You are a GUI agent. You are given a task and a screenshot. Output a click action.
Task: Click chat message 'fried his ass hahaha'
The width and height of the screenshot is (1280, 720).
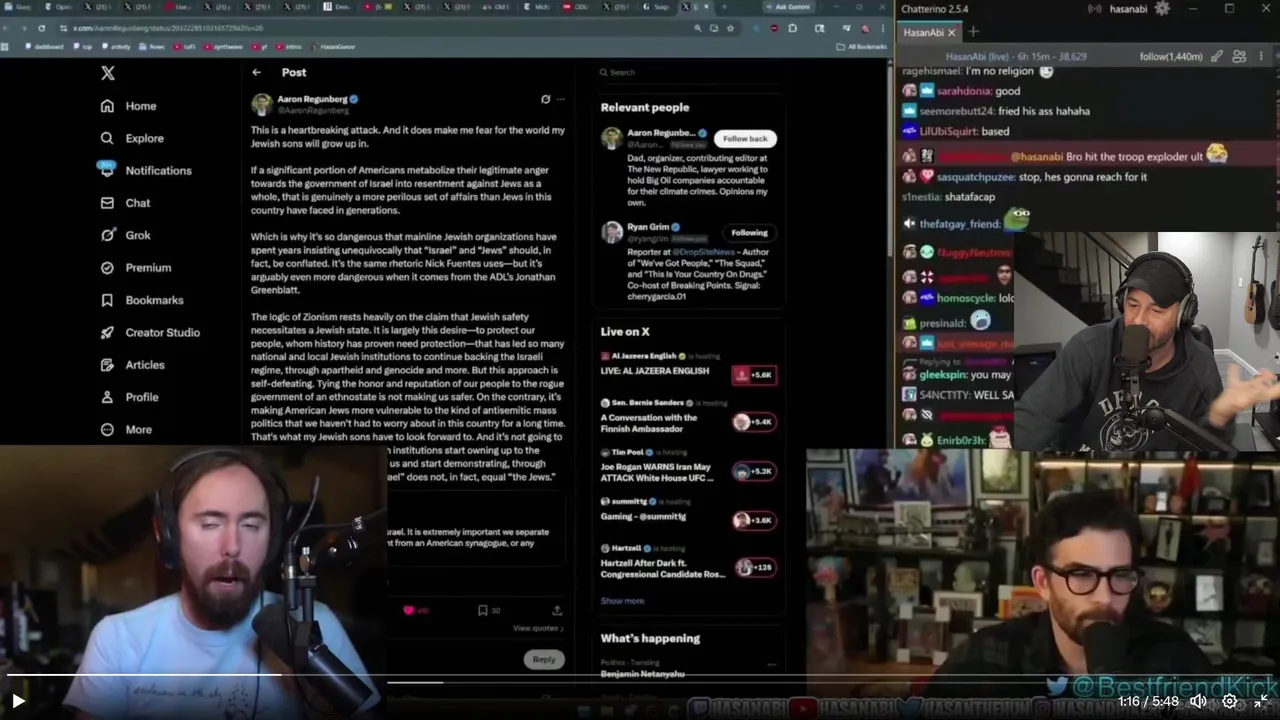point(1044,111)
